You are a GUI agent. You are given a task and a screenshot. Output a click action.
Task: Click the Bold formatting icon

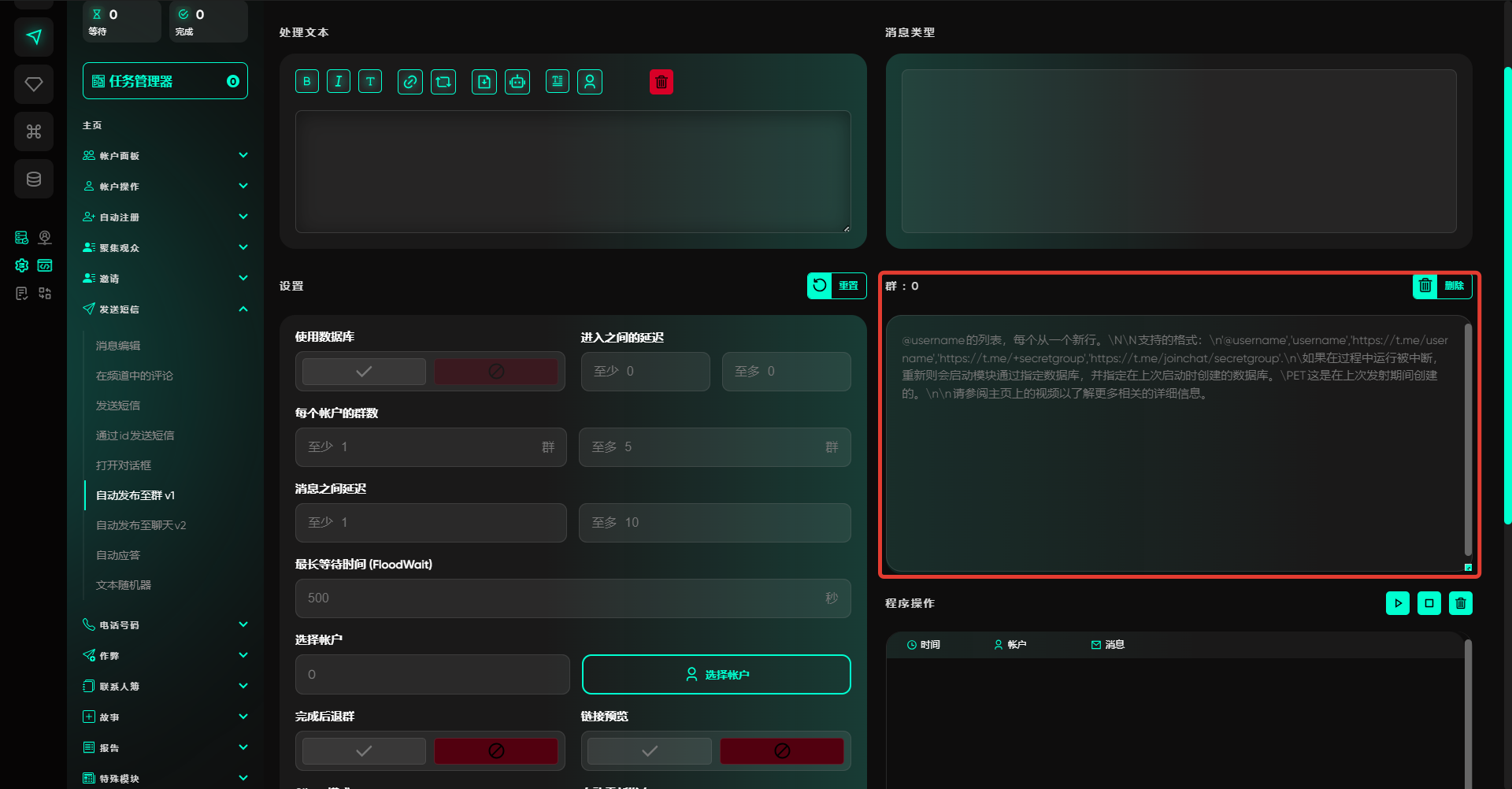coord(307,82)
